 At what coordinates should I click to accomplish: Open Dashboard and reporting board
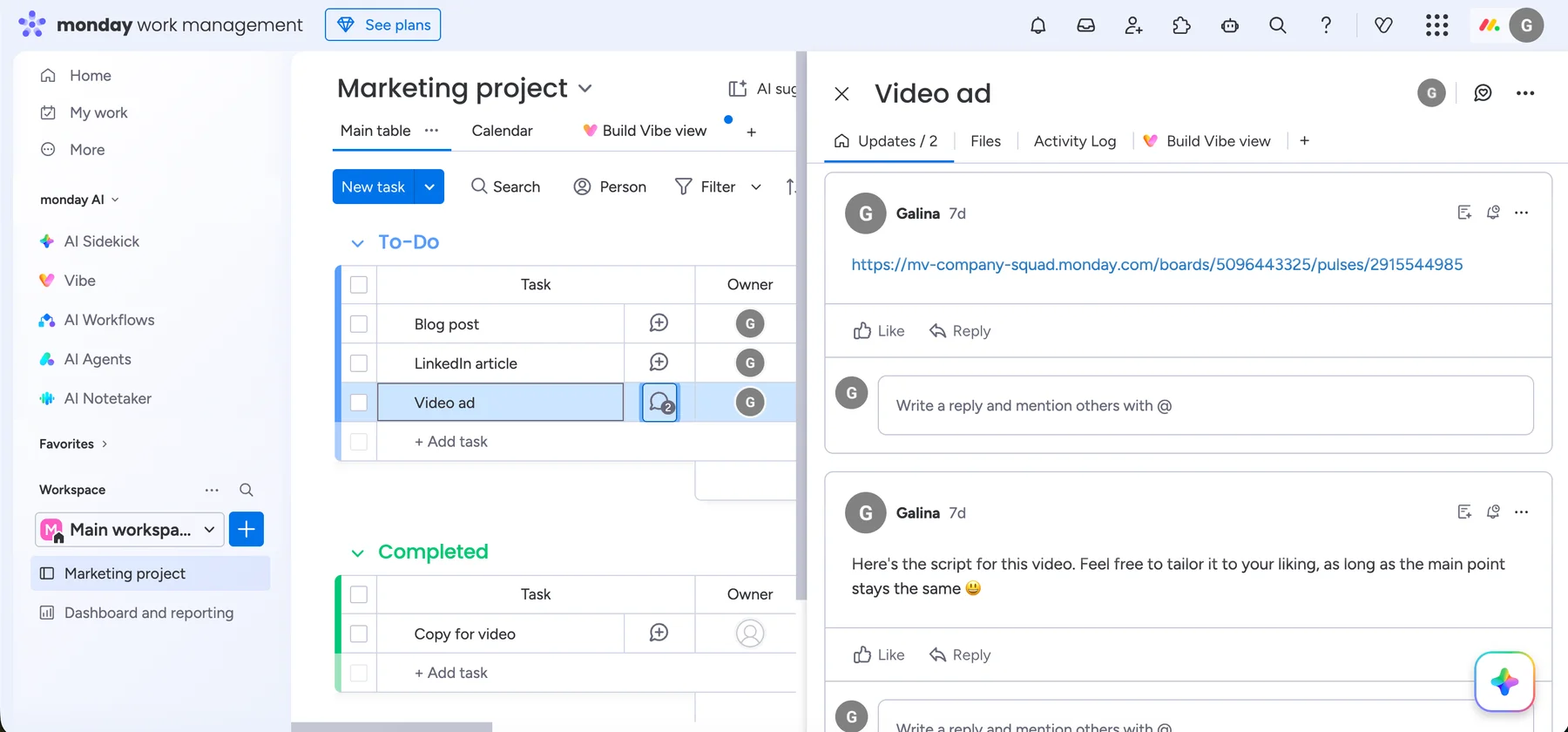(150, 613)
